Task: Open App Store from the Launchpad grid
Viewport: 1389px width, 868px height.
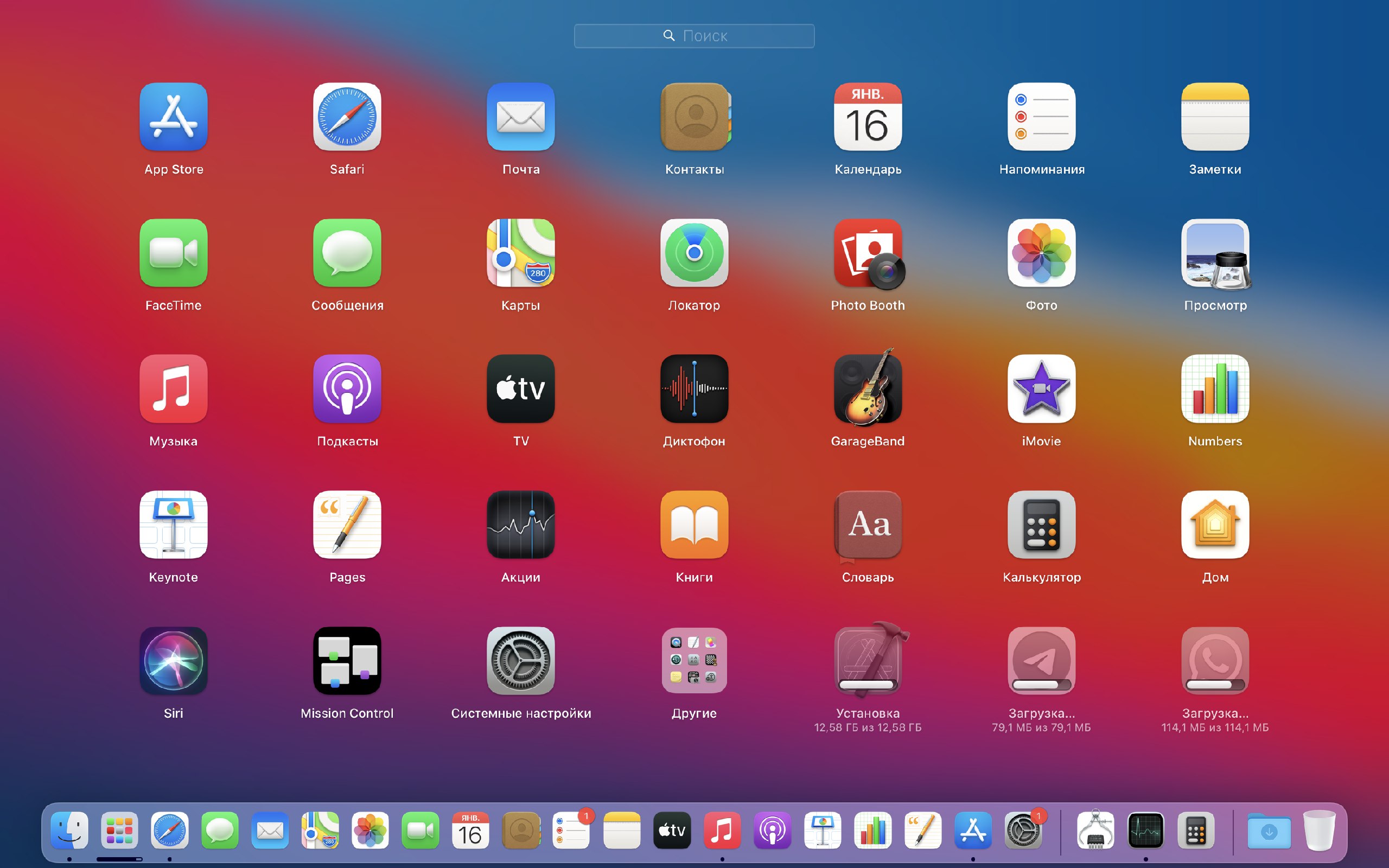Action: tap(173, 117)
